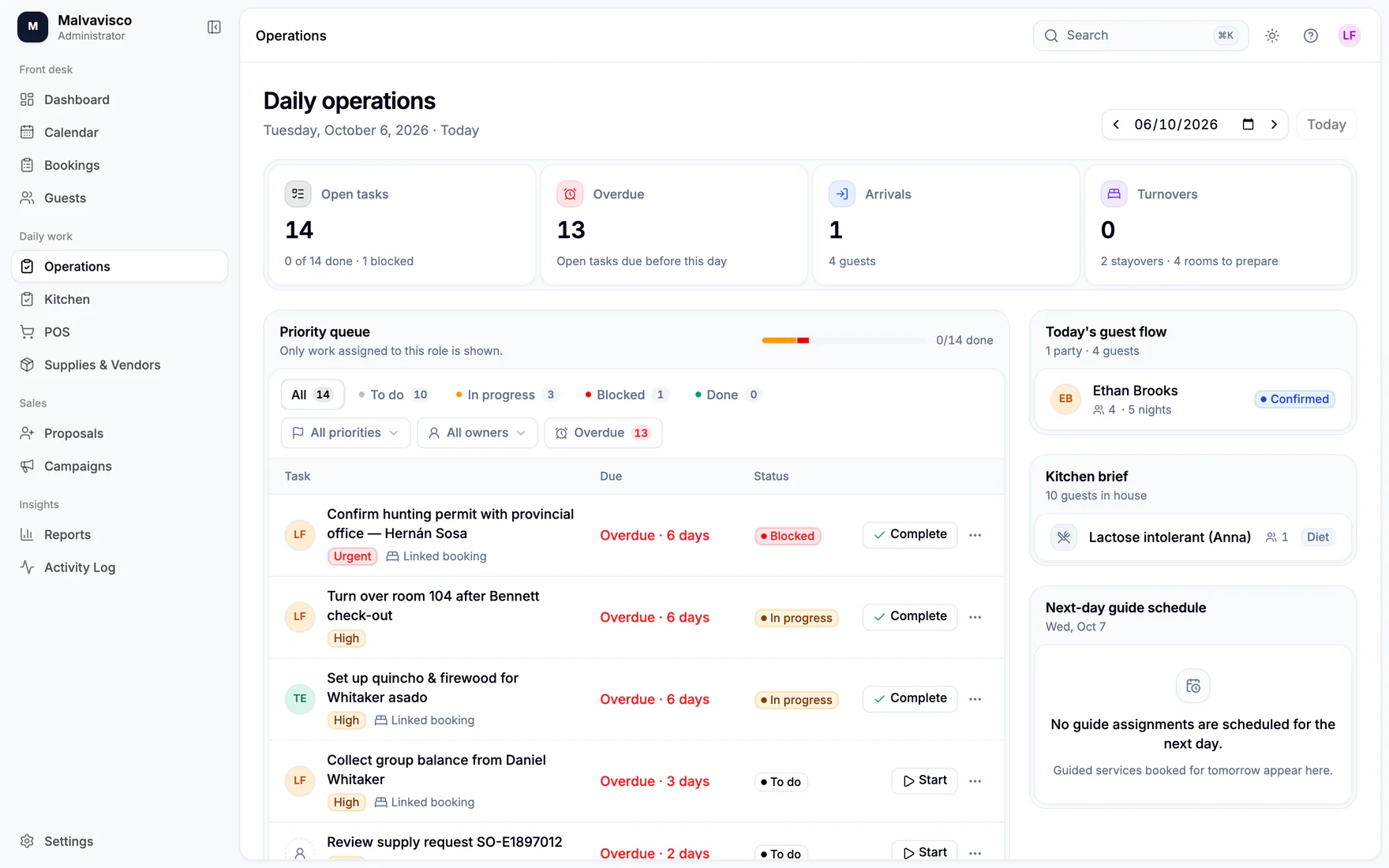Open more options for Collect group balance task

pos(975,781)
